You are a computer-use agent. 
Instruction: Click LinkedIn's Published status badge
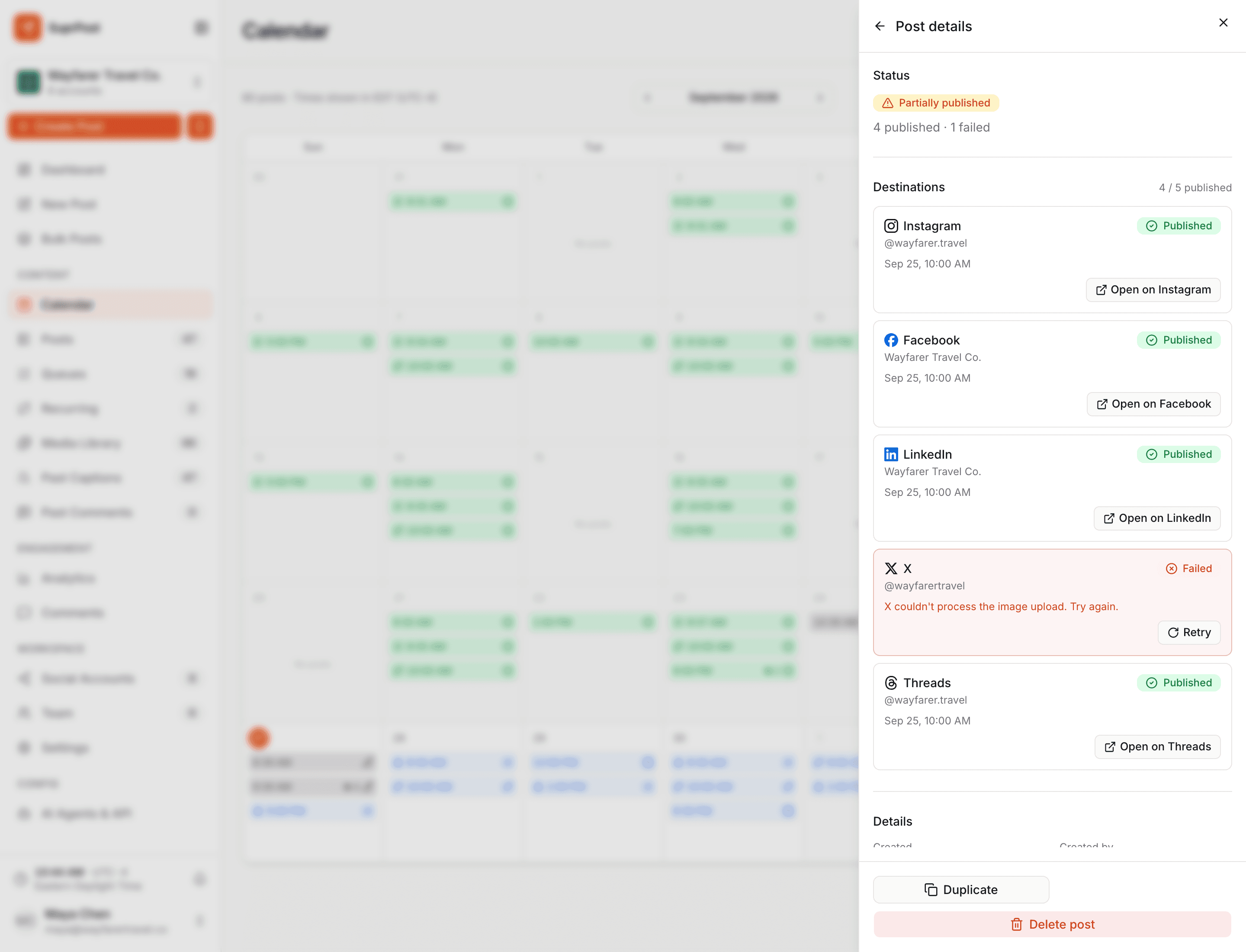coord(1179,454)
